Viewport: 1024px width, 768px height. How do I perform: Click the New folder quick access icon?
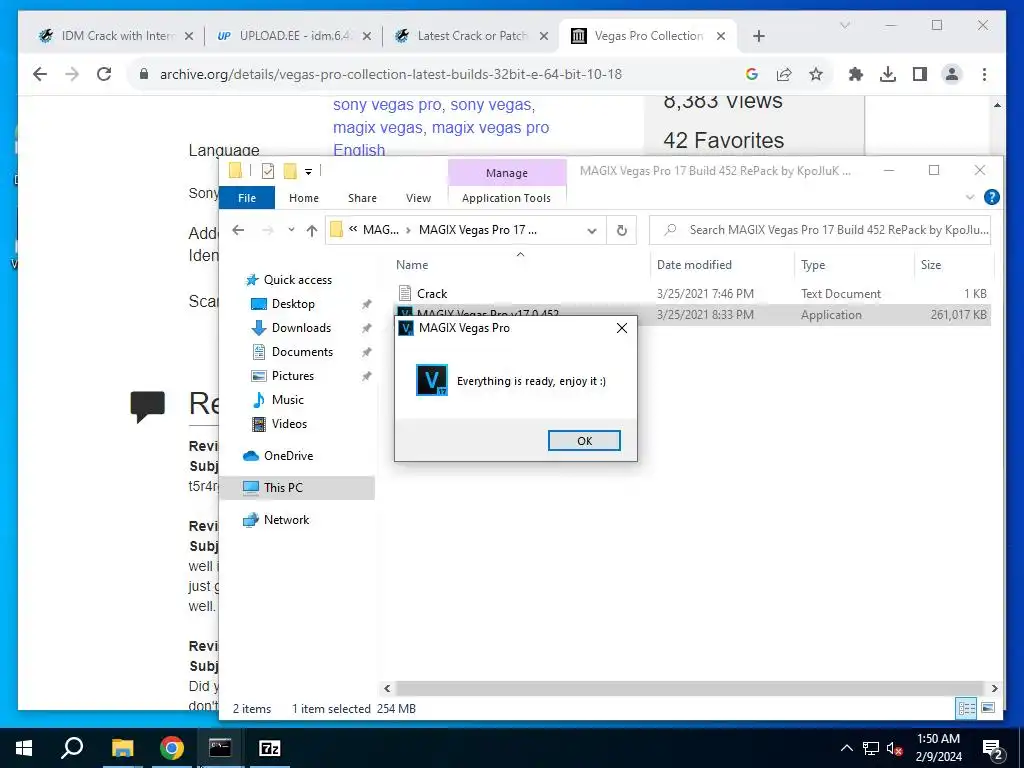[x=290, y=171]
